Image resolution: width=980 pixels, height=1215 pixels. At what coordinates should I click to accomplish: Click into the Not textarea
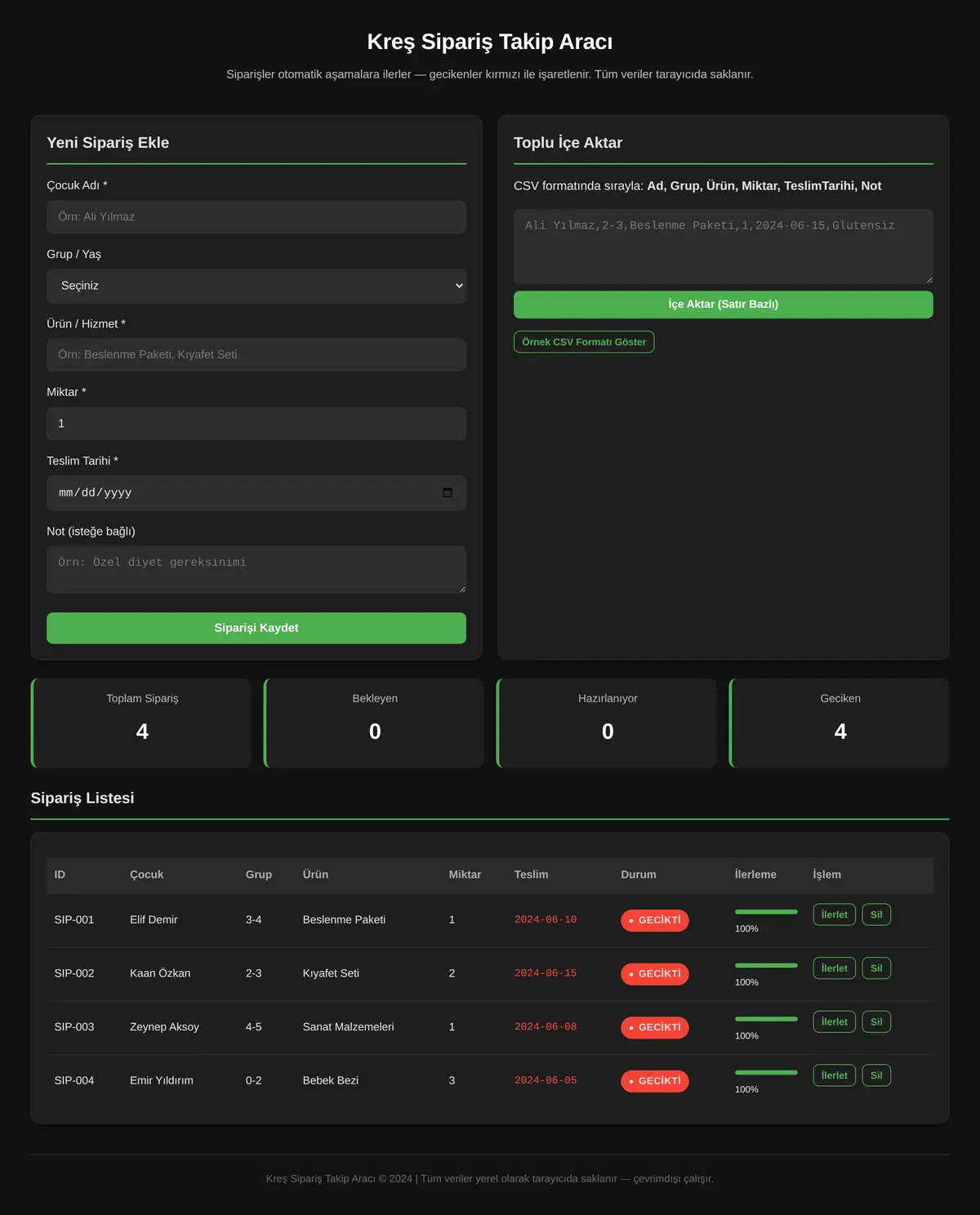coord(256,569)
